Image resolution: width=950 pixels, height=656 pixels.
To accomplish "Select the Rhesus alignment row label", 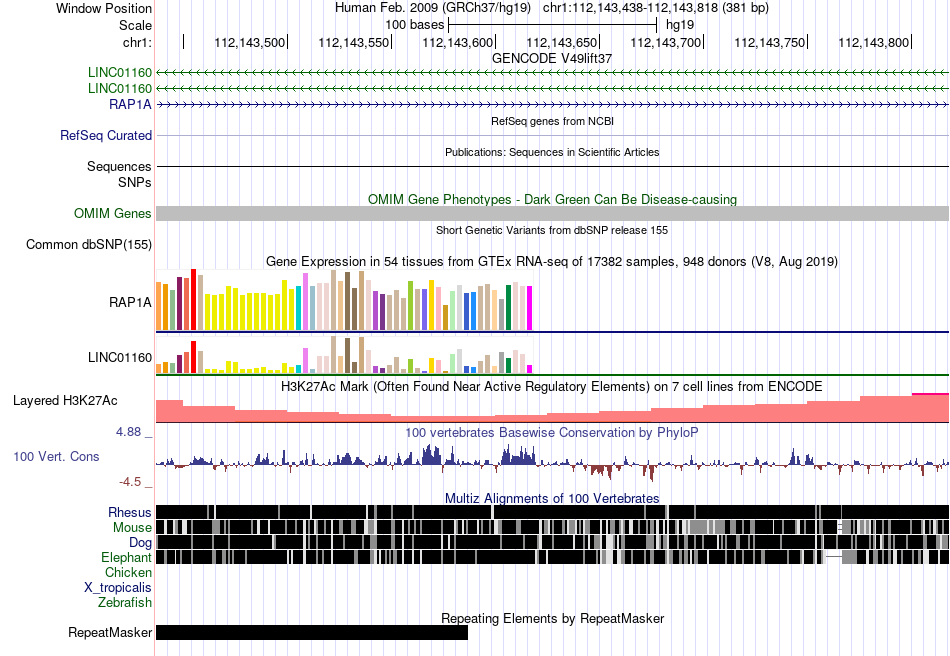I will (130, 512).
